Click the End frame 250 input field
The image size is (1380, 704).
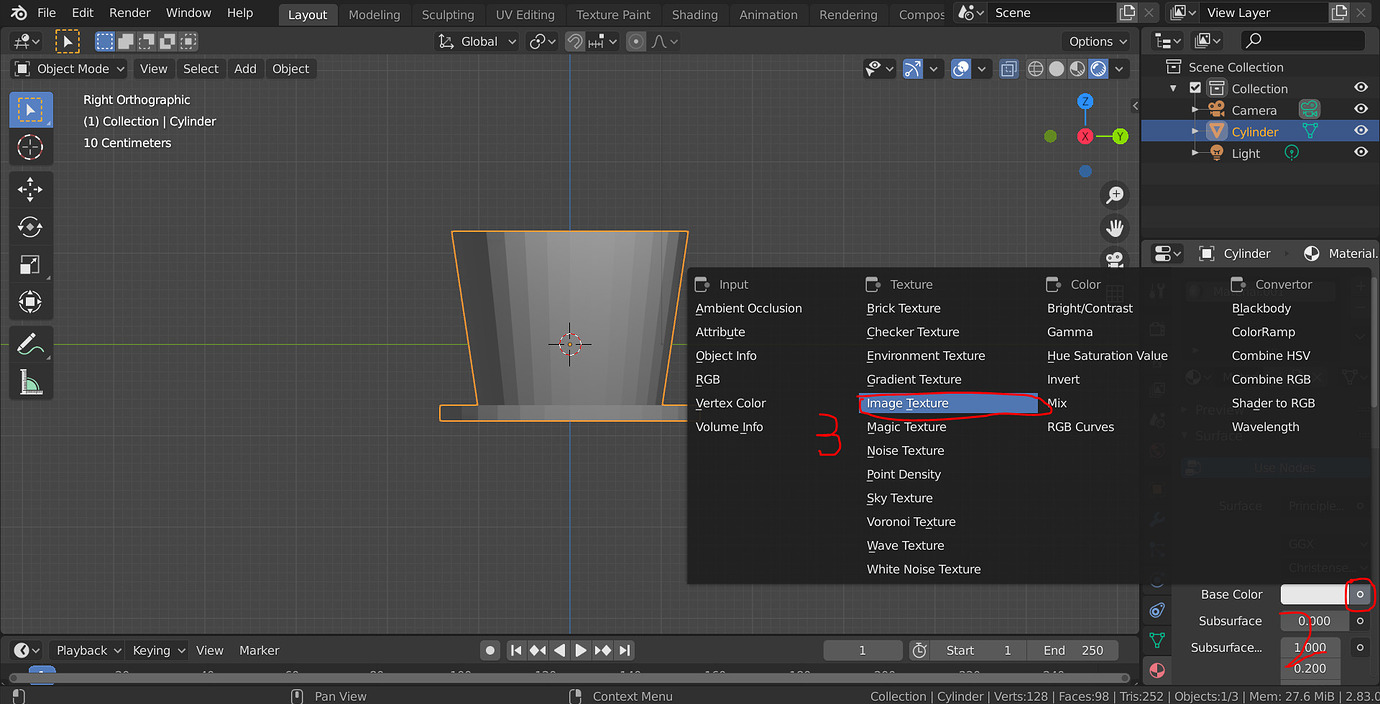(x=1072, y=650)
